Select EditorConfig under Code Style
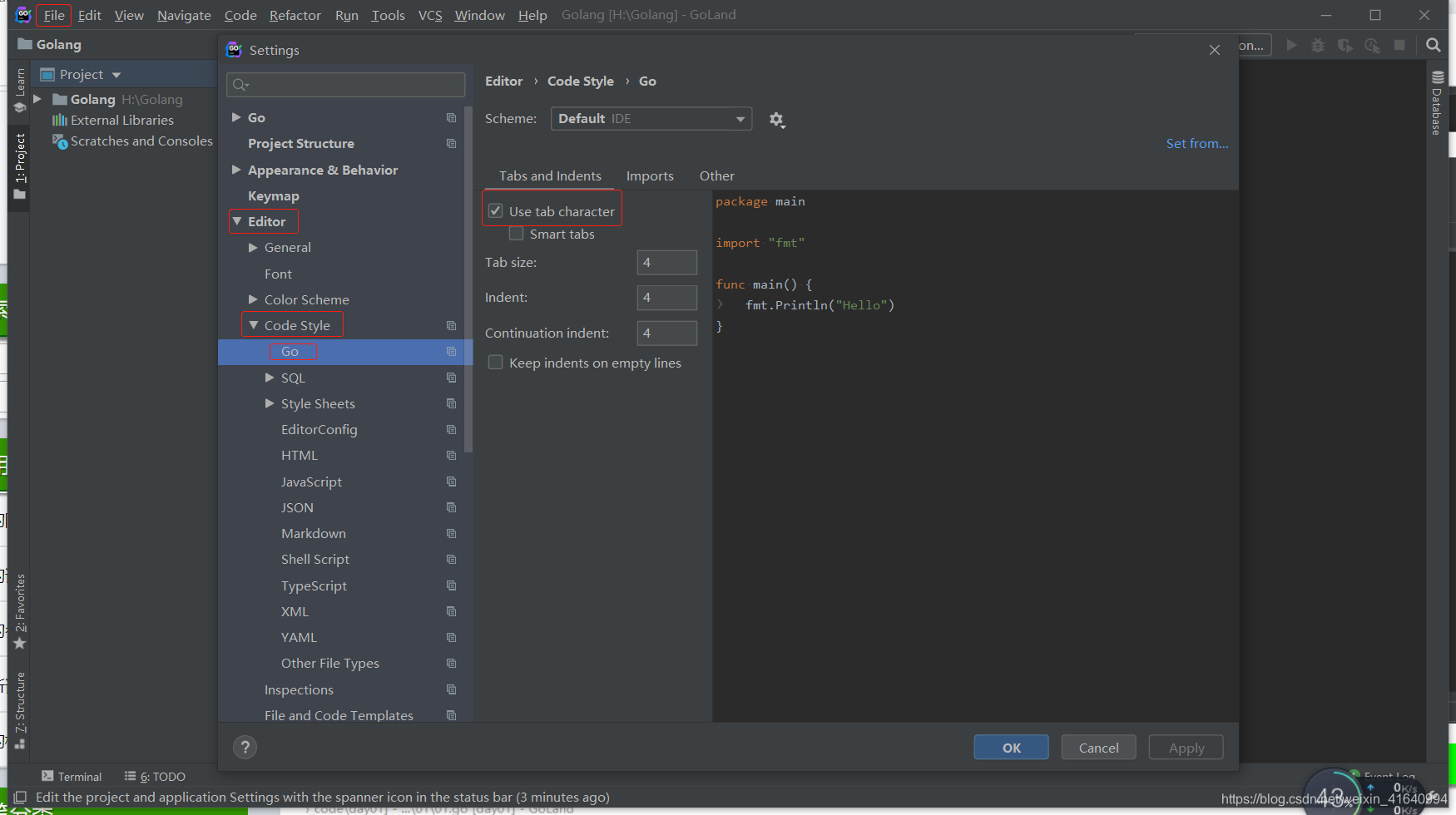Viewport: 1456px width, 815px height. tap(319, 429)
